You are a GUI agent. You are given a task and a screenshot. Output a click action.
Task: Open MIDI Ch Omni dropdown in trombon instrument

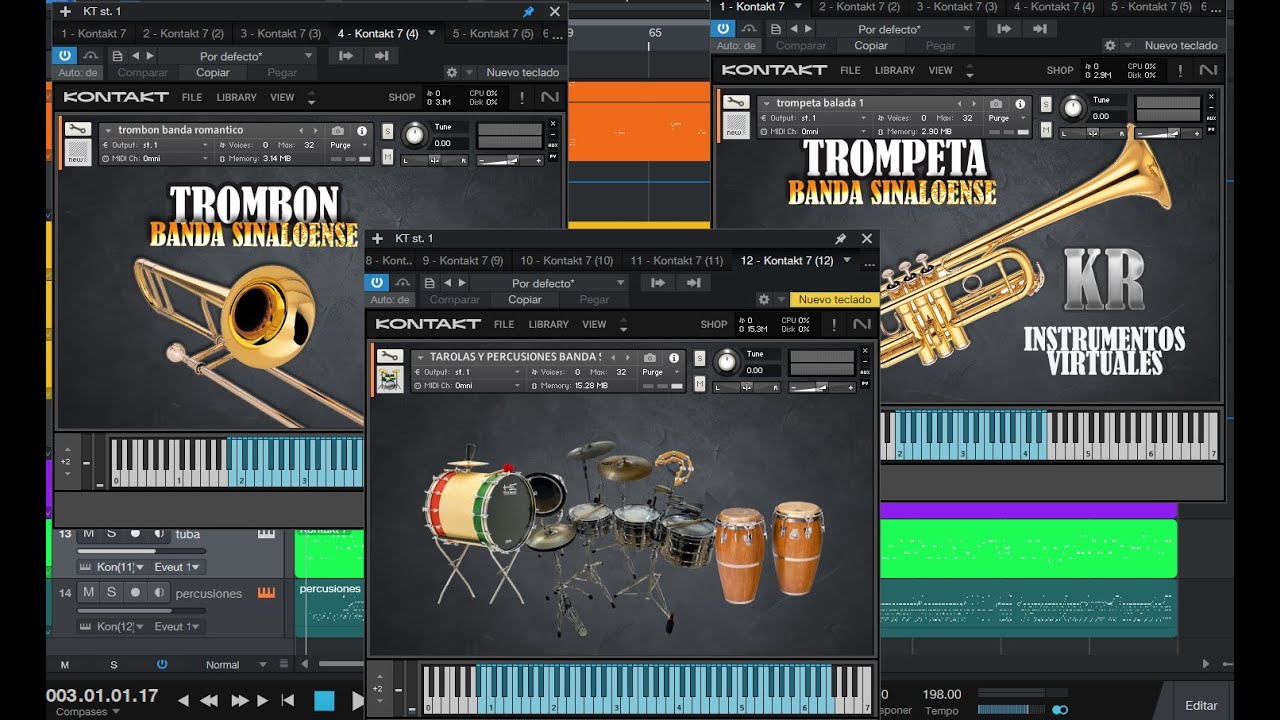pos(158,158)
